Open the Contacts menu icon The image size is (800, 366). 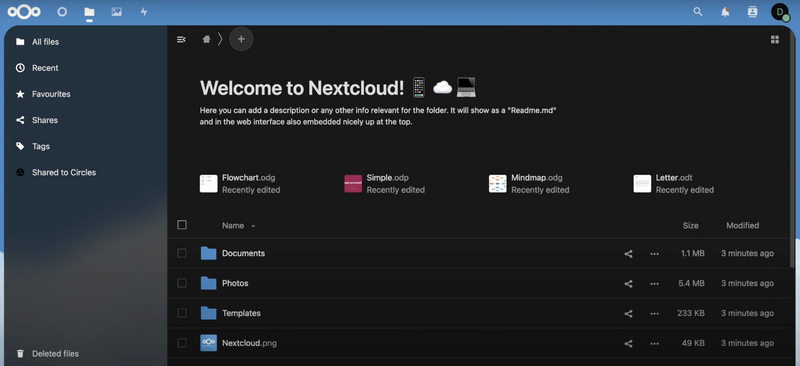click(753, 12)
